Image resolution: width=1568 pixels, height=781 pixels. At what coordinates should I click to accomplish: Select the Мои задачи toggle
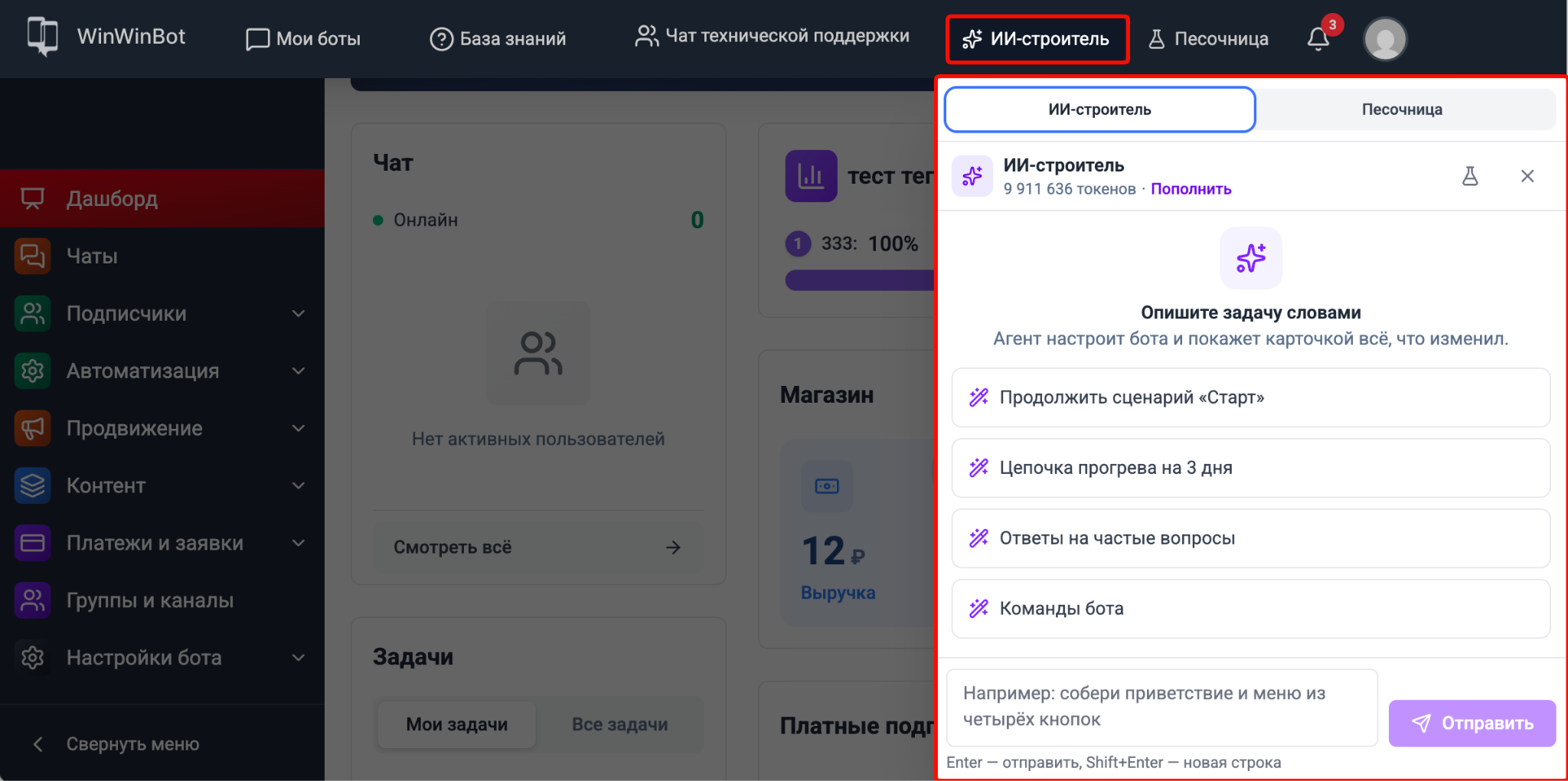457,724
